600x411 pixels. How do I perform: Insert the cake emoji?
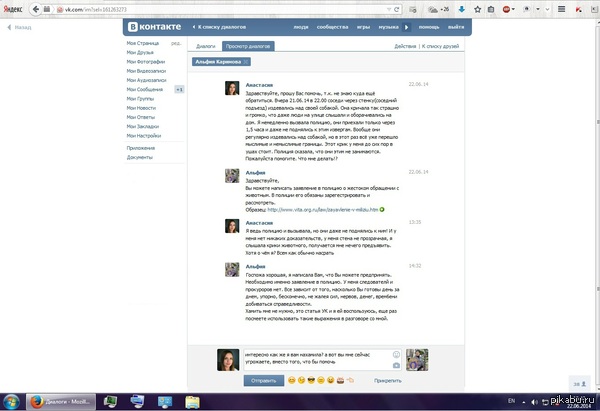tap(340, 380)
